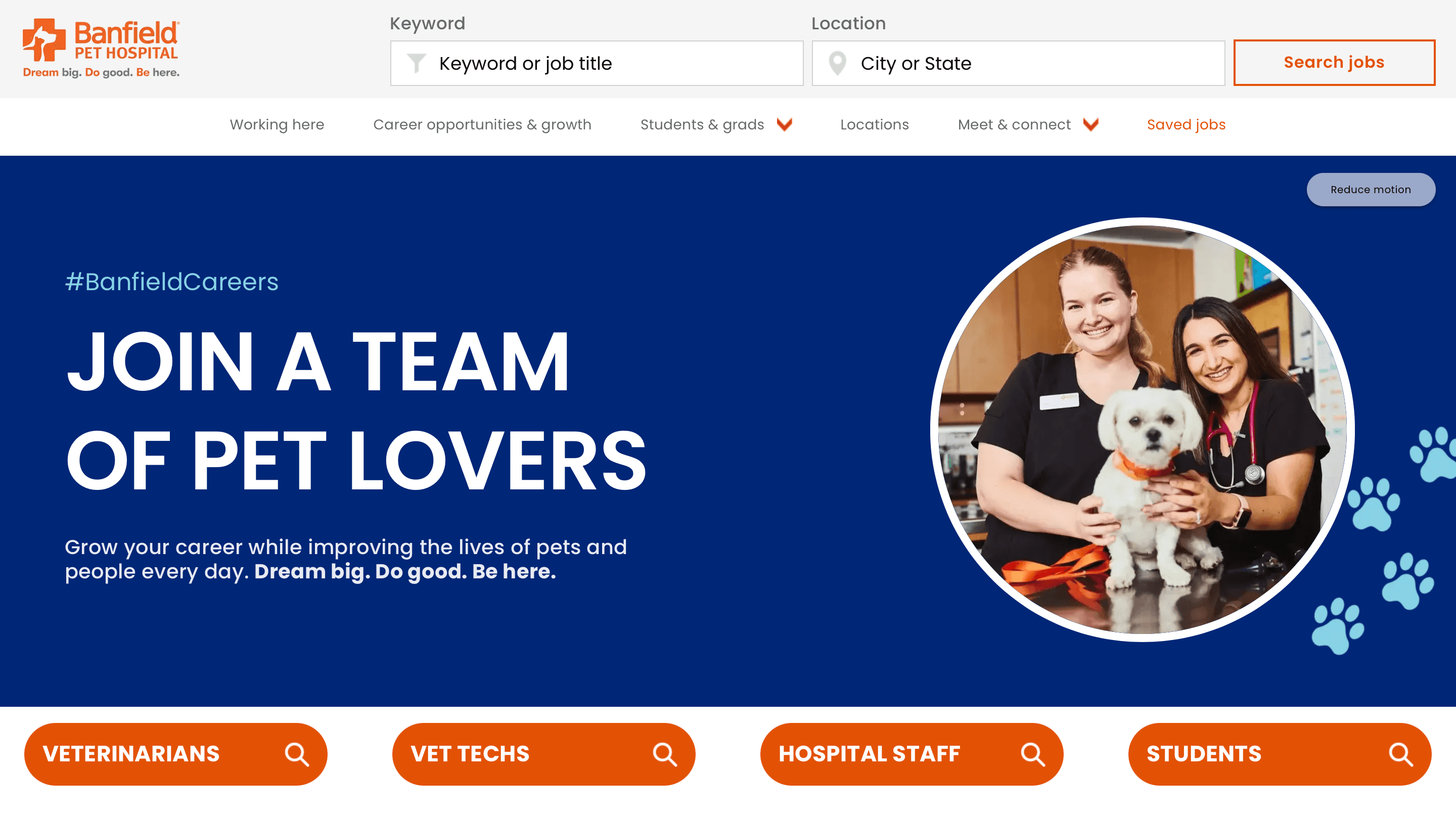The width and height of the screenshot is (1456, 818).
Task: Open the Students & grads menu
Action: [702, 124]
